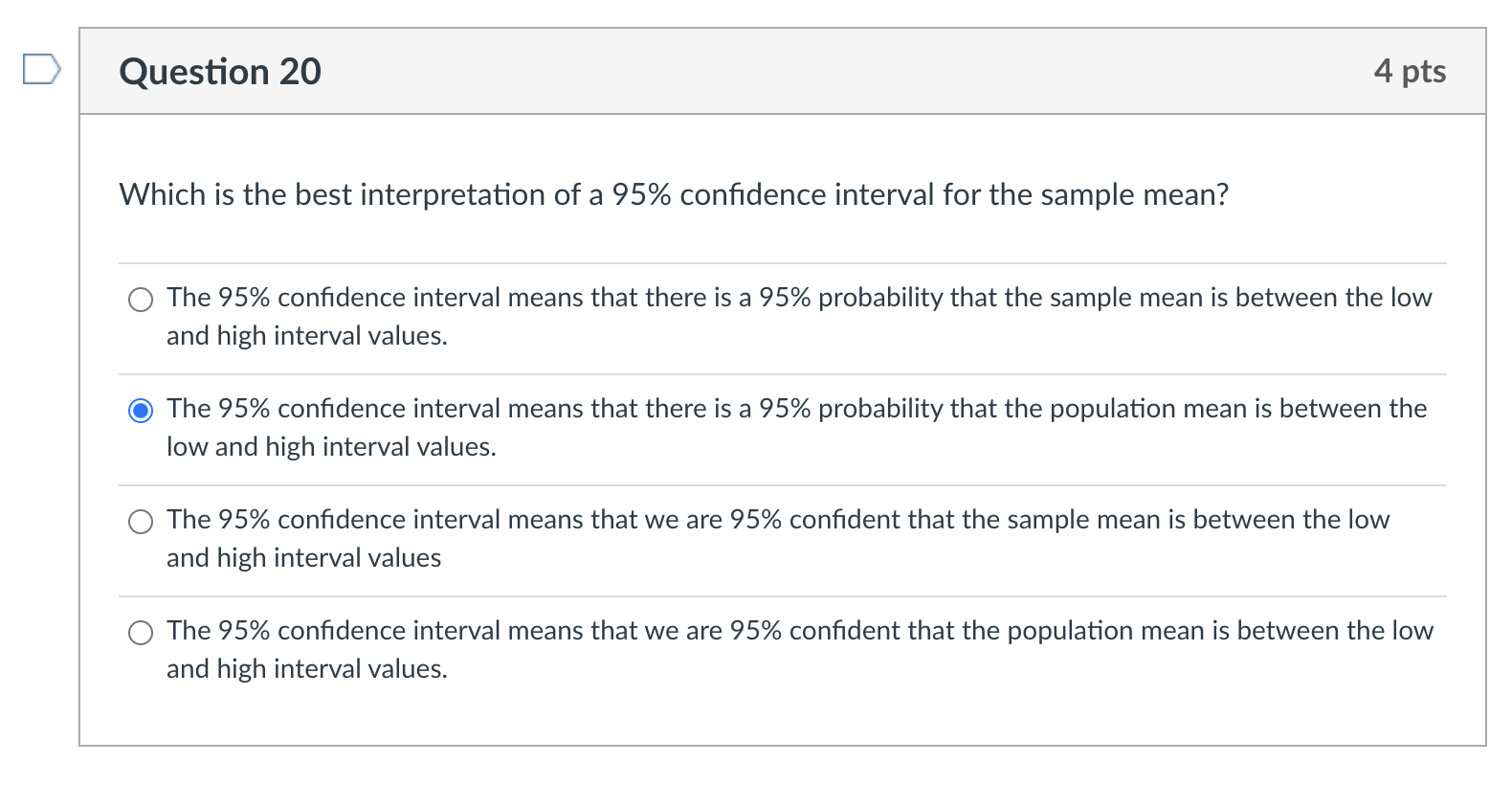This screenshot has width=1512, height=785.
Task: Click answer text '95% probability that the population mean'
Action: click(796, 409)
